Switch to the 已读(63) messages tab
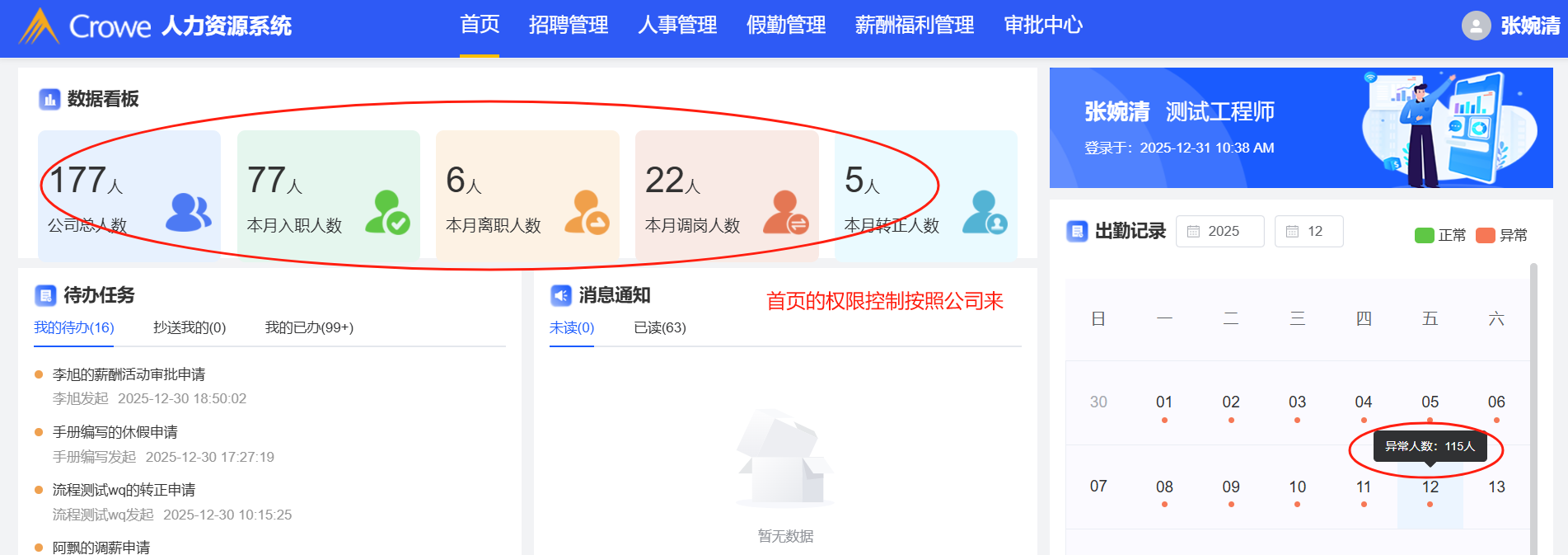The image size is (1568, 555). click(x=660, y=327)
